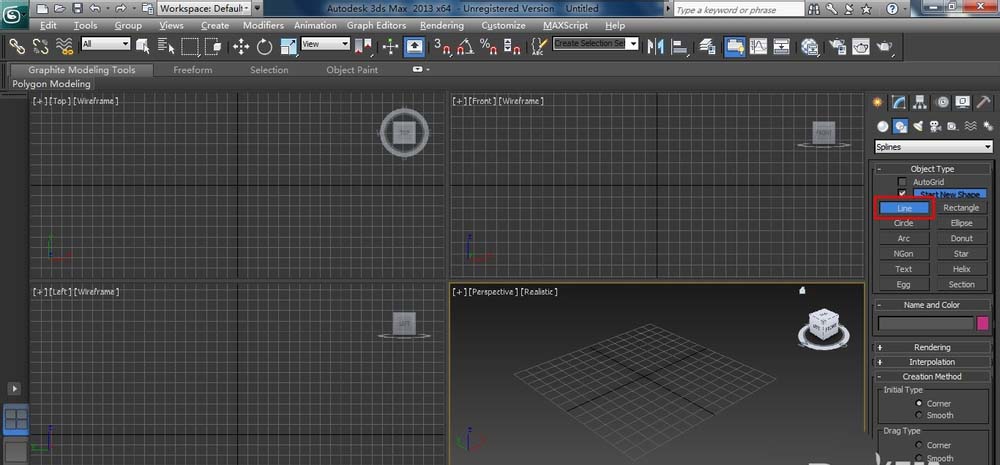Enable the AutoGrid checkbox

point(902,182)
